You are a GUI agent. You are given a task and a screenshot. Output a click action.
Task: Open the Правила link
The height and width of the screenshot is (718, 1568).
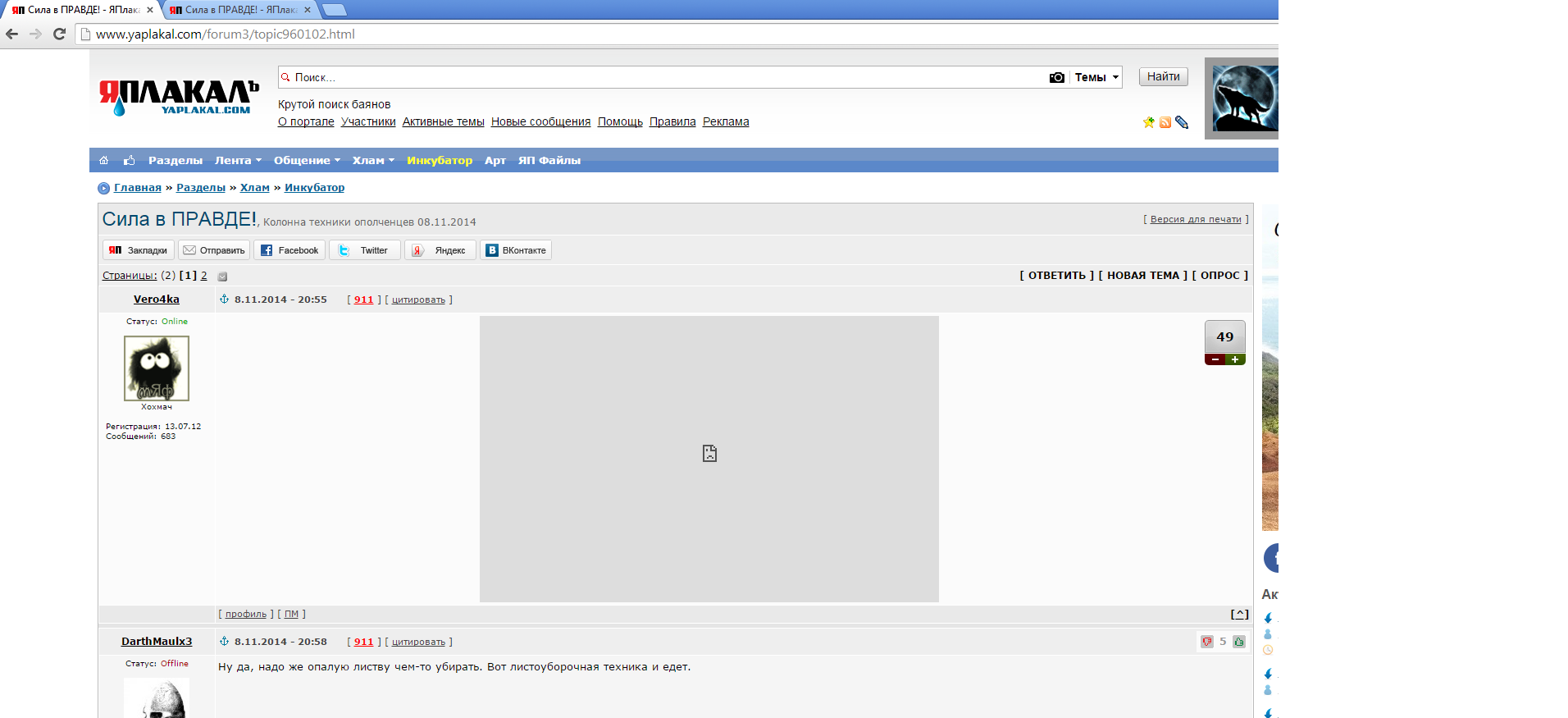672,121
